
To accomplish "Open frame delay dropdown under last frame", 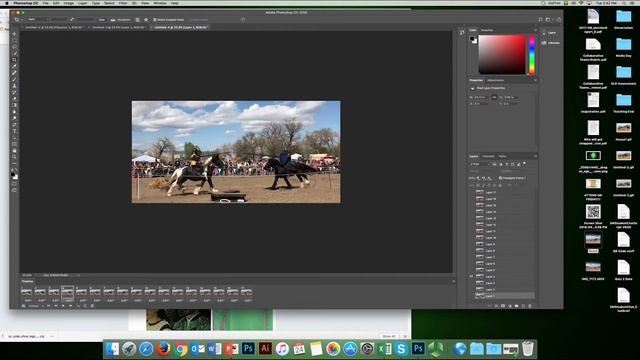I will (x=248, y=301).
